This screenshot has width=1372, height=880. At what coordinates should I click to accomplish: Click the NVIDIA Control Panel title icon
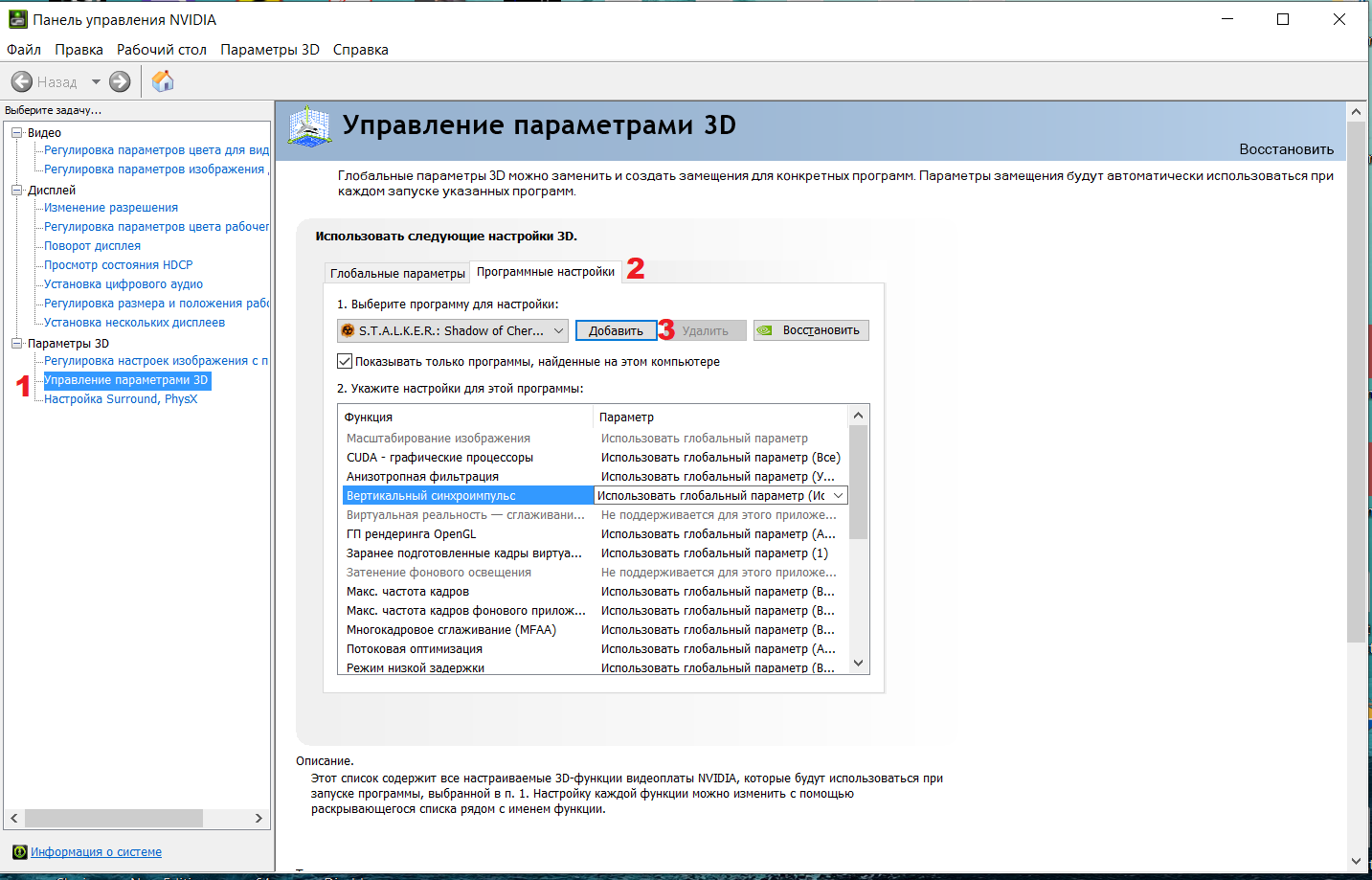(17, 19)
